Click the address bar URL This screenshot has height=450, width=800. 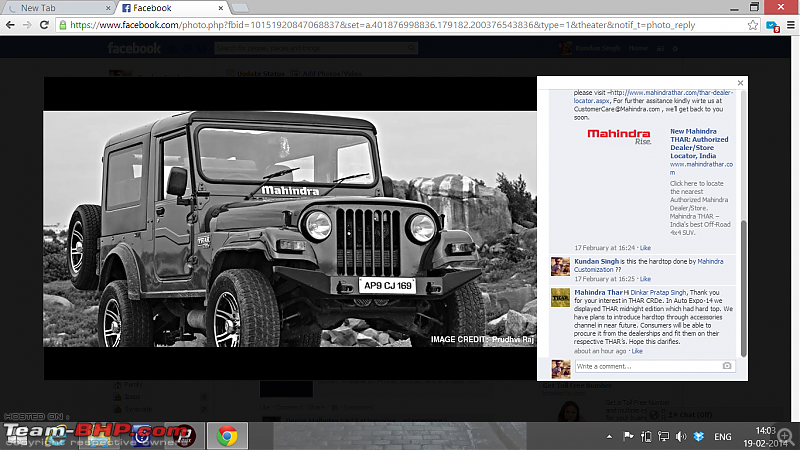click(382, 24)
